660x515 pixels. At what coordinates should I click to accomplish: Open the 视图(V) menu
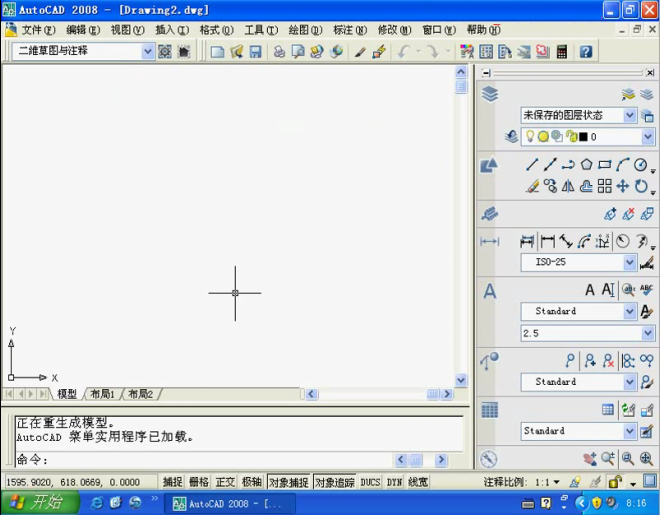128,30
